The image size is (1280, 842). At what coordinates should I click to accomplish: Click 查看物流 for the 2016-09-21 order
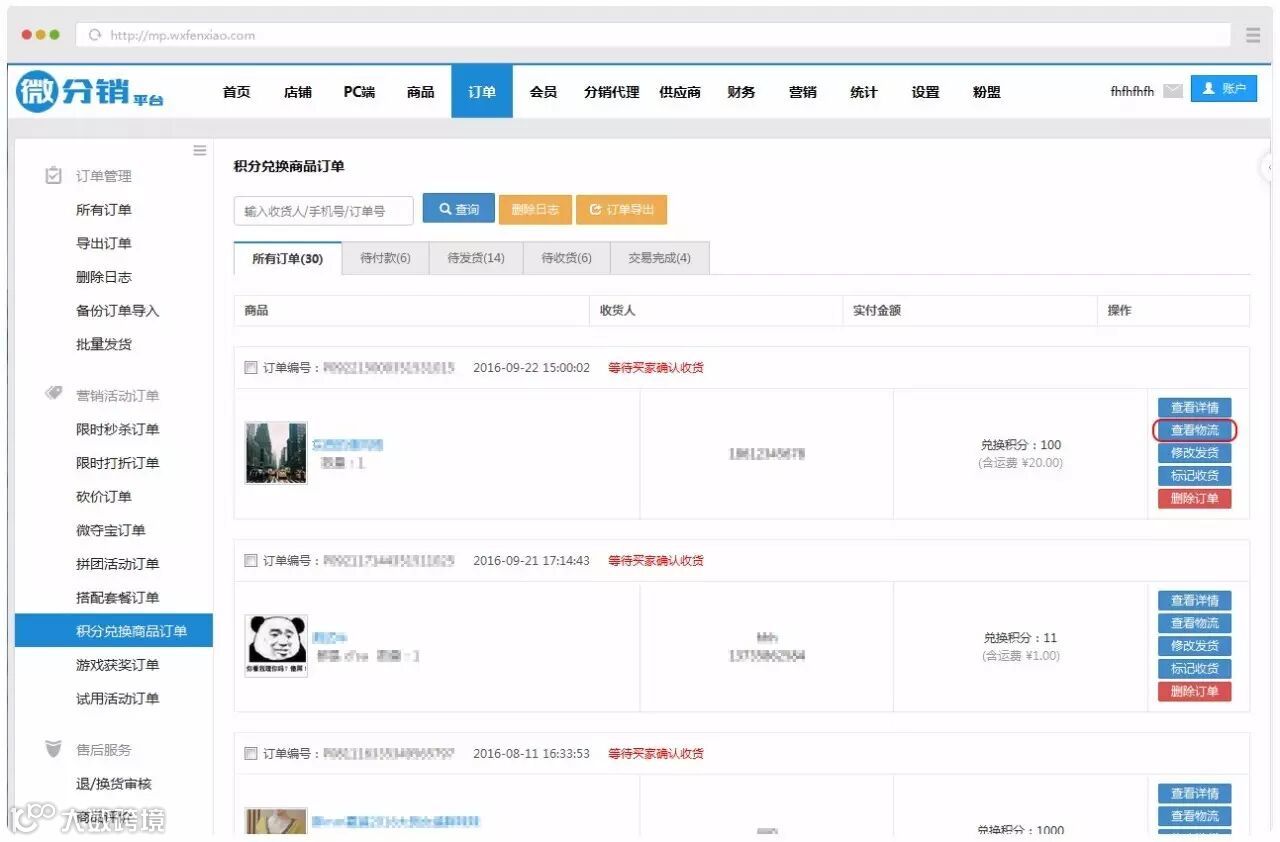1195,623
